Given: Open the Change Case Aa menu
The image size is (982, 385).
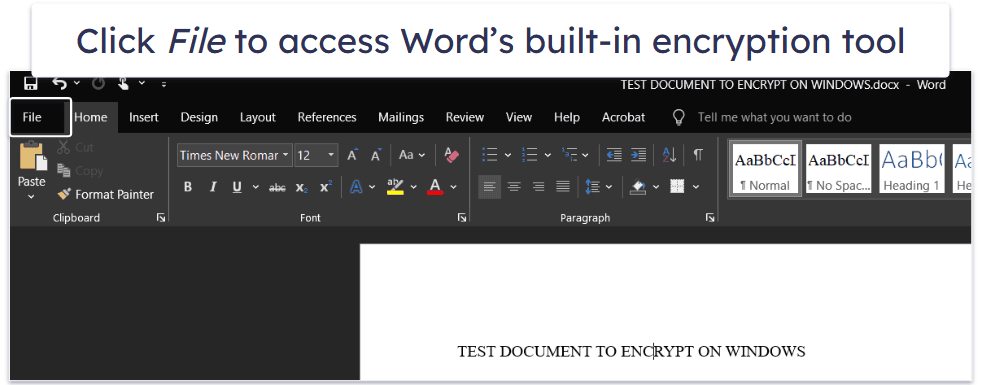Looking at the screenshot, I should point(411,155).
